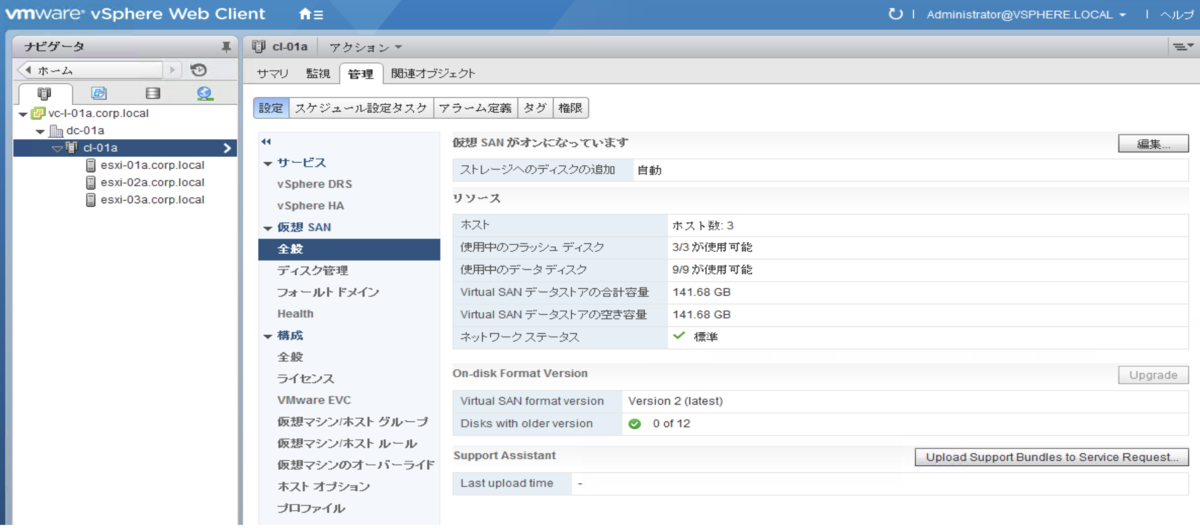Click host icon beside esxi-01a.corp.local

[91, 165]
